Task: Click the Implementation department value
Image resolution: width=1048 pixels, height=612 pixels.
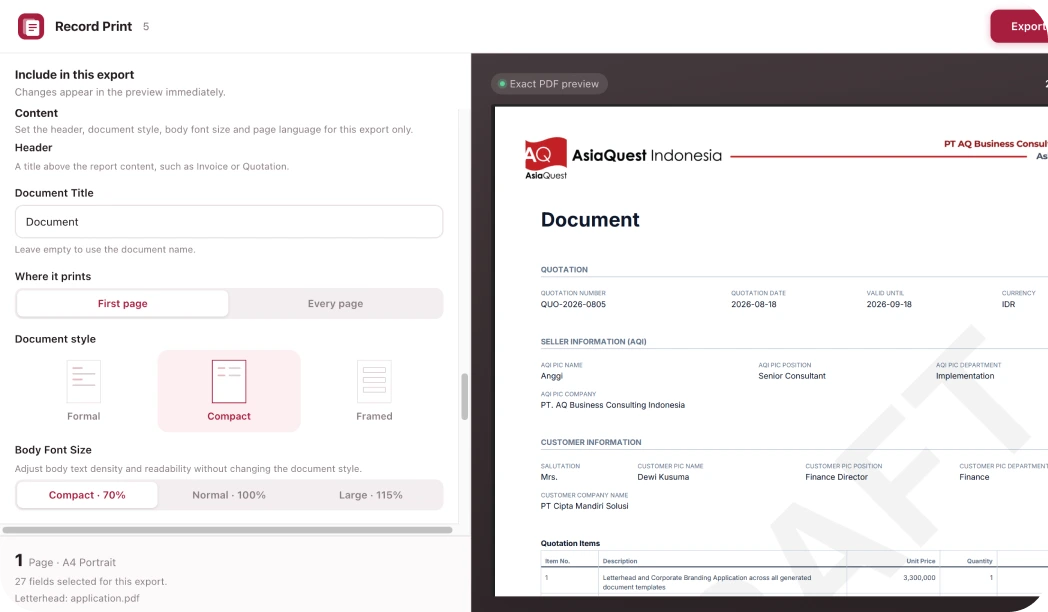Action: point(965,376)
